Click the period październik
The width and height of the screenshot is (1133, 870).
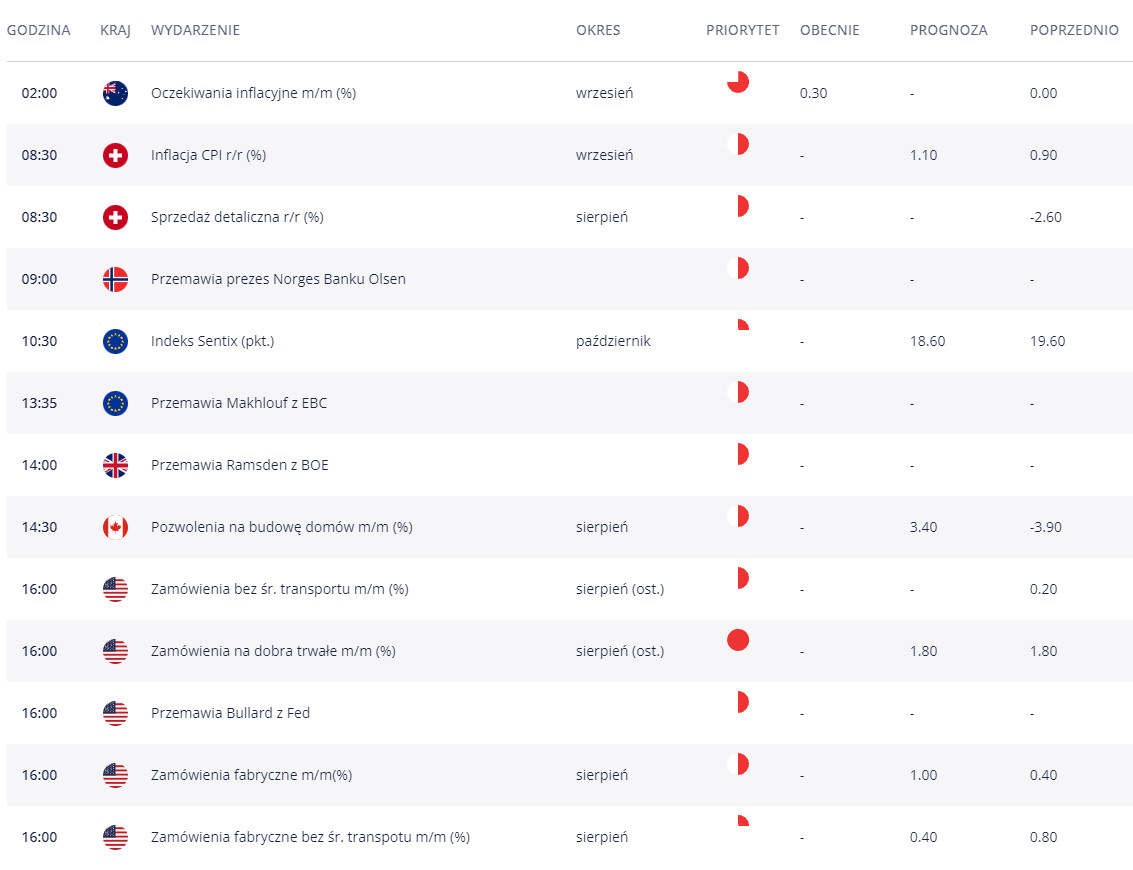(x=613, y=341)
